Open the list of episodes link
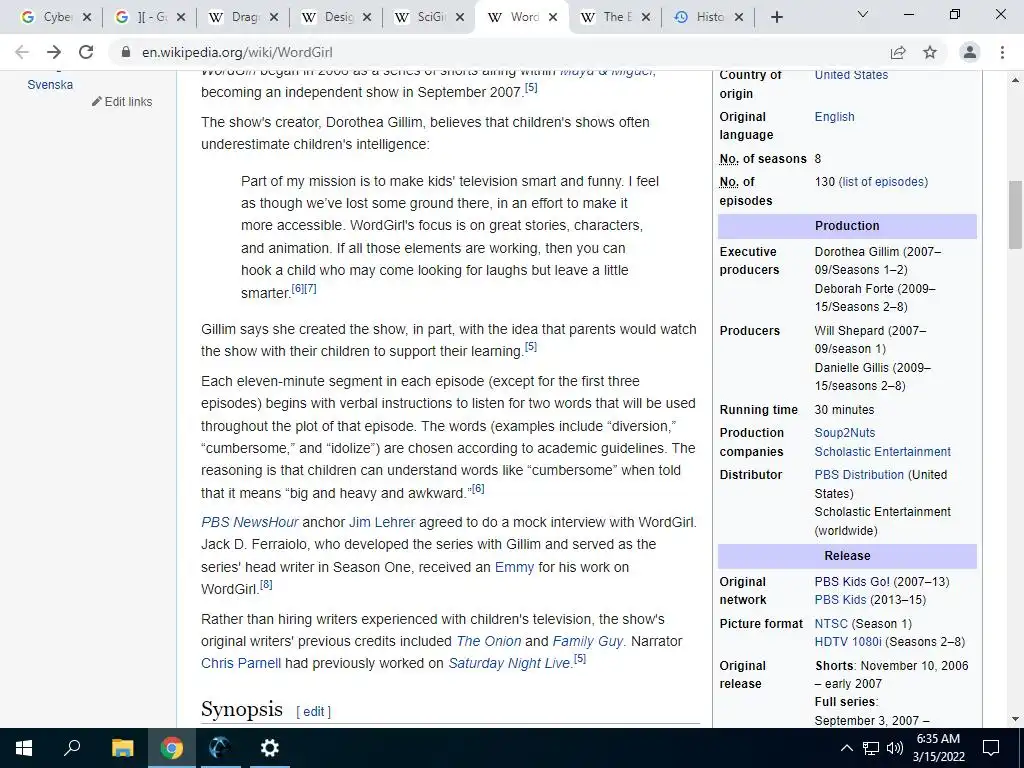Viewport: 1024px width, 768px height. (x=883, y=182)
